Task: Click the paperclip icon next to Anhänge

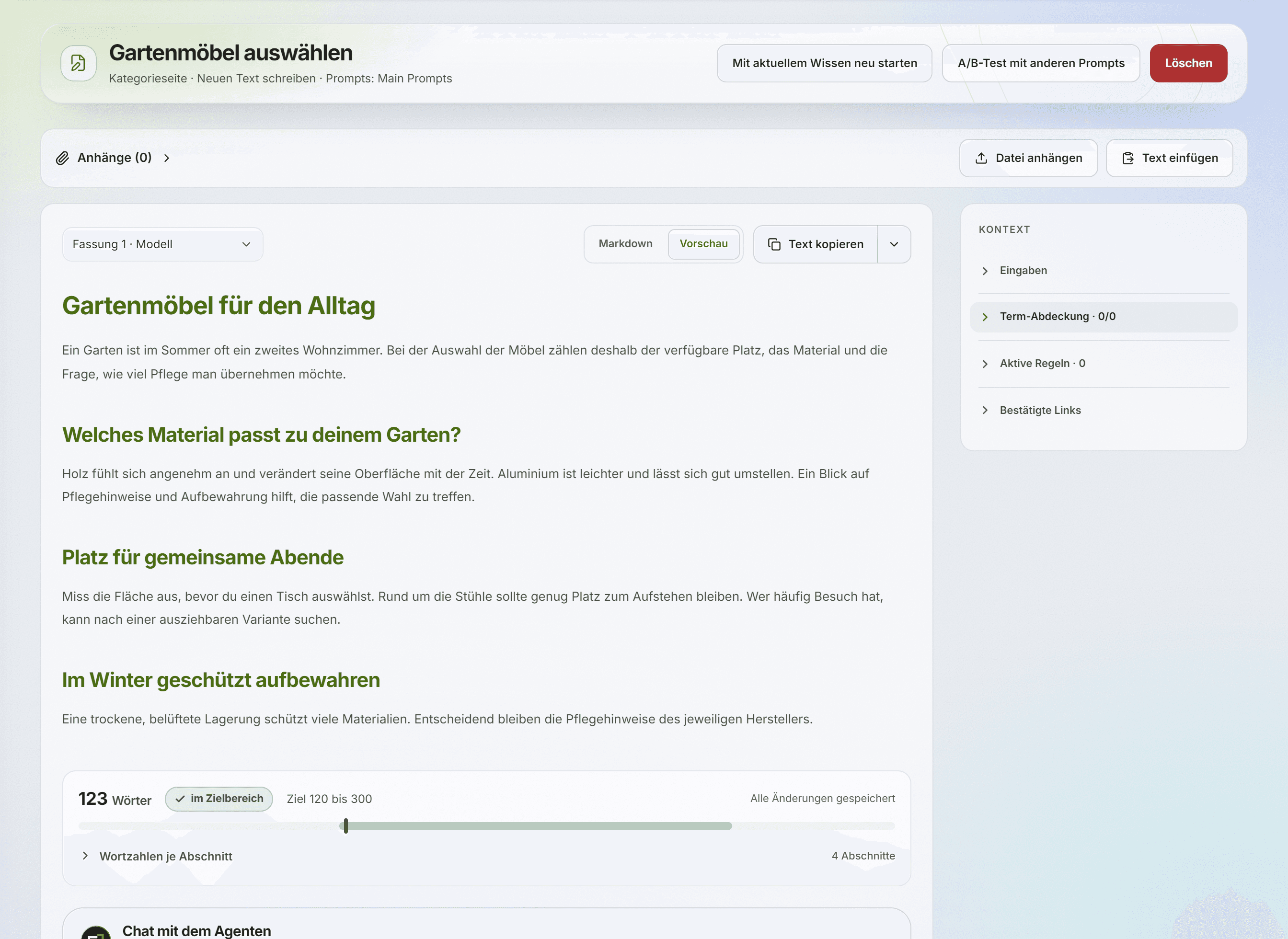Action: (62, 158)
